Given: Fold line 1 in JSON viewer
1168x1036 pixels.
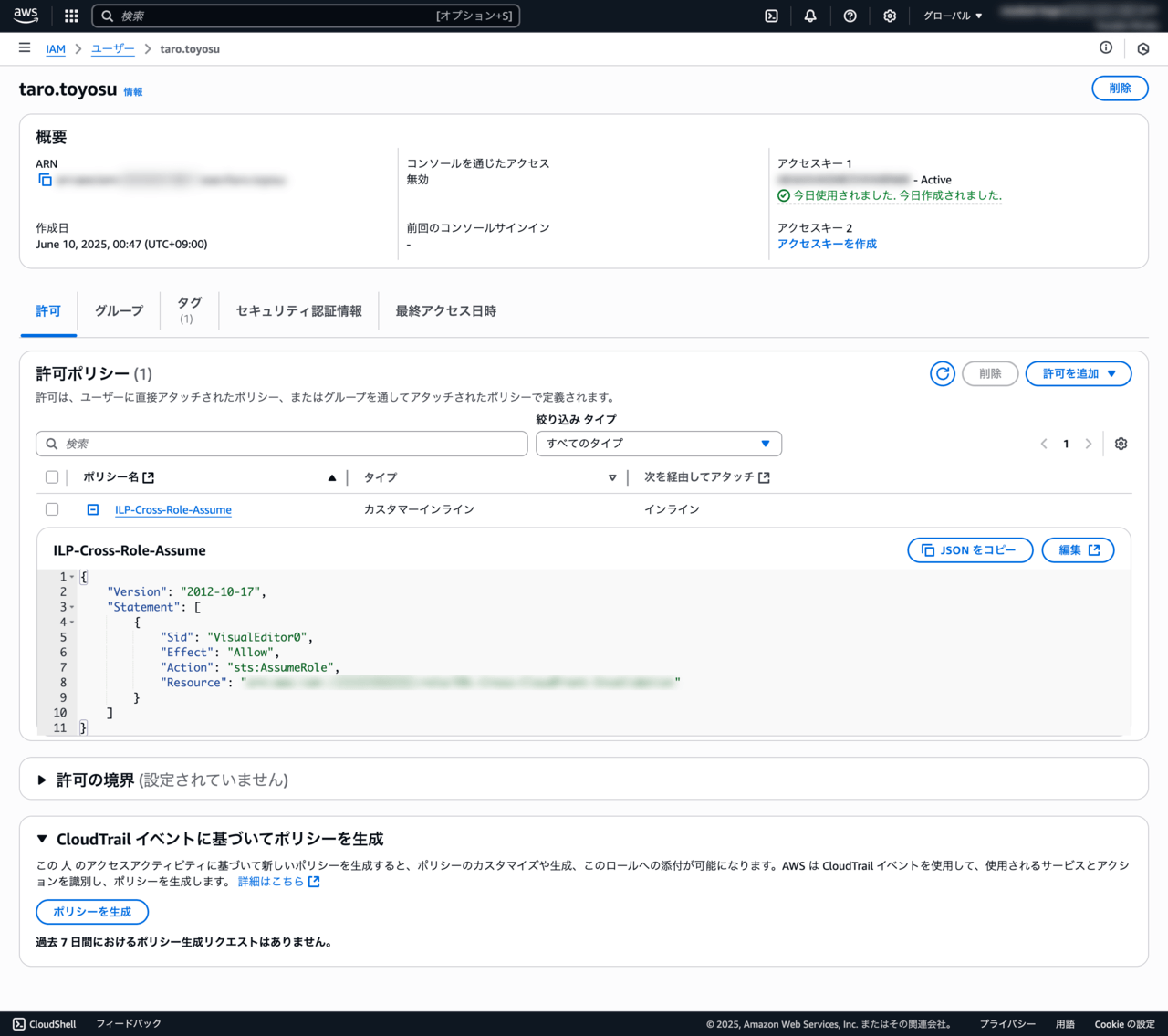Looking at the screenshot, I should (x=72, y=577).
